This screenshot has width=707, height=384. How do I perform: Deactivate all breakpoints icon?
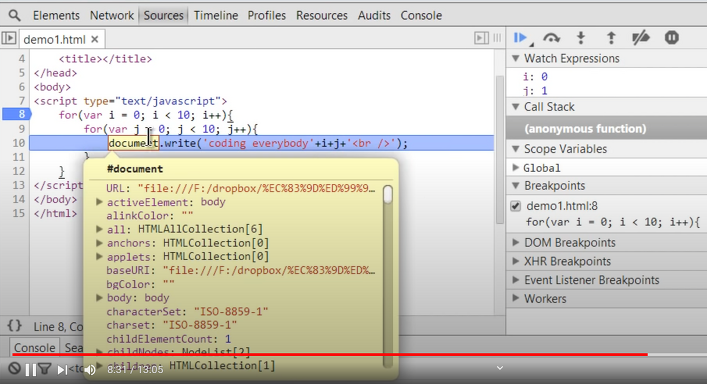(x=641, y=38)
